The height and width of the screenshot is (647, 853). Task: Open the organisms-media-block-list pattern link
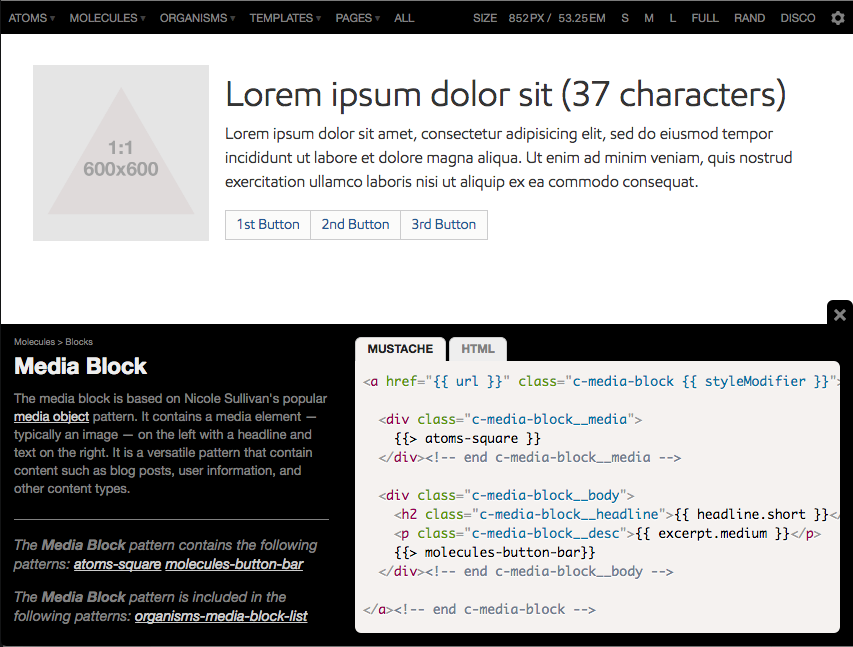click(221, 616)
